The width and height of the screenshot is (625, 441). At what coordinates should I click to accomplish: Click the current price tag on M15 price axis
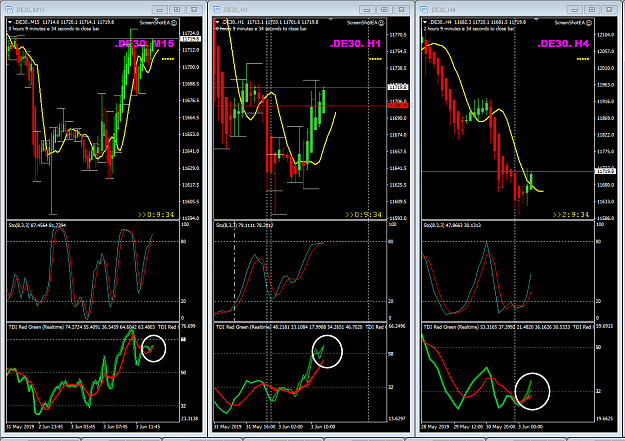pyautogui.click(x=191, y=39)
